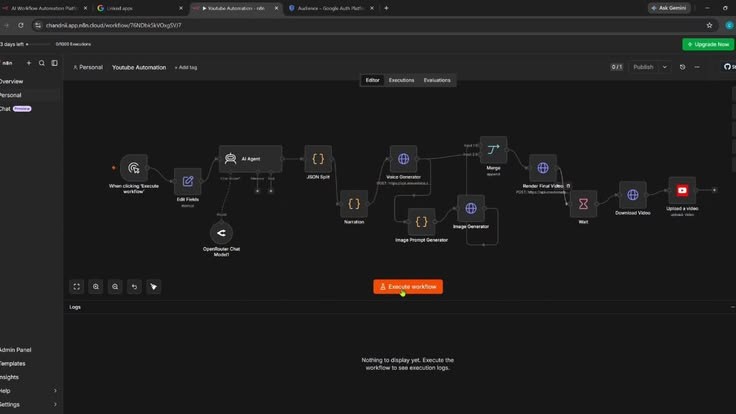Screen dimensions: 736x414
Task: Add plus connector after Upload a video
Action: [714, 190]
